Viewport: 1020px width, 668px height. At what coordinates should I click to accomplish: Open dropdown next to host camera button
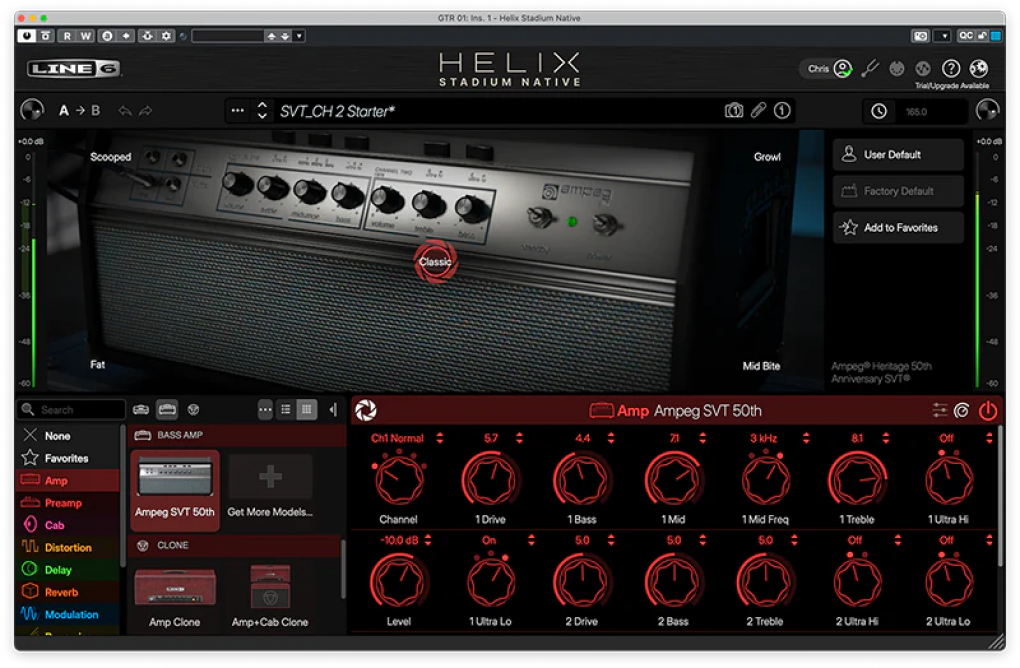coord(943,36)
